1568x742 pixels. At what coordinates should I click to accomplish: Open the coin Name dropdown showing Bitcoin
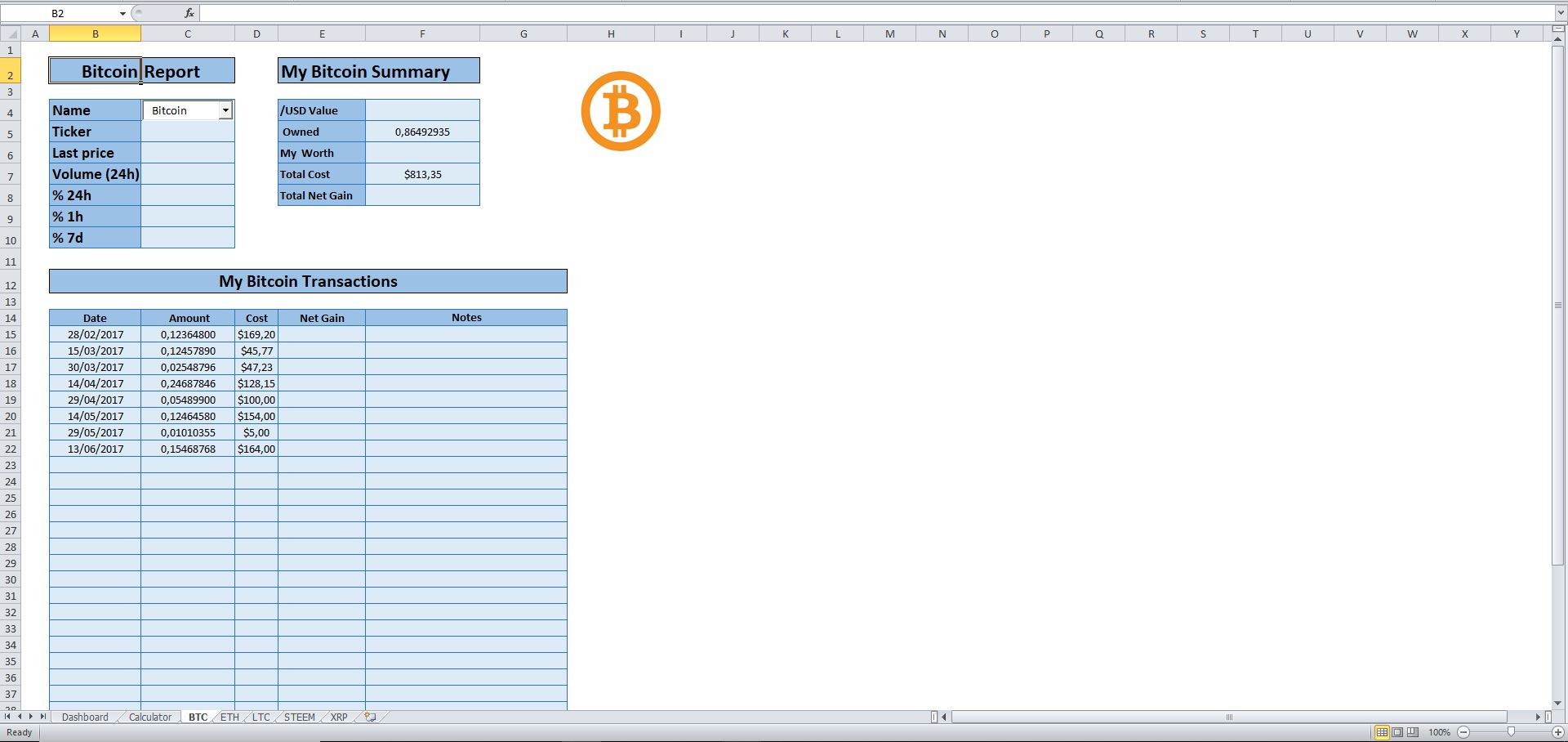click(225, 110)
